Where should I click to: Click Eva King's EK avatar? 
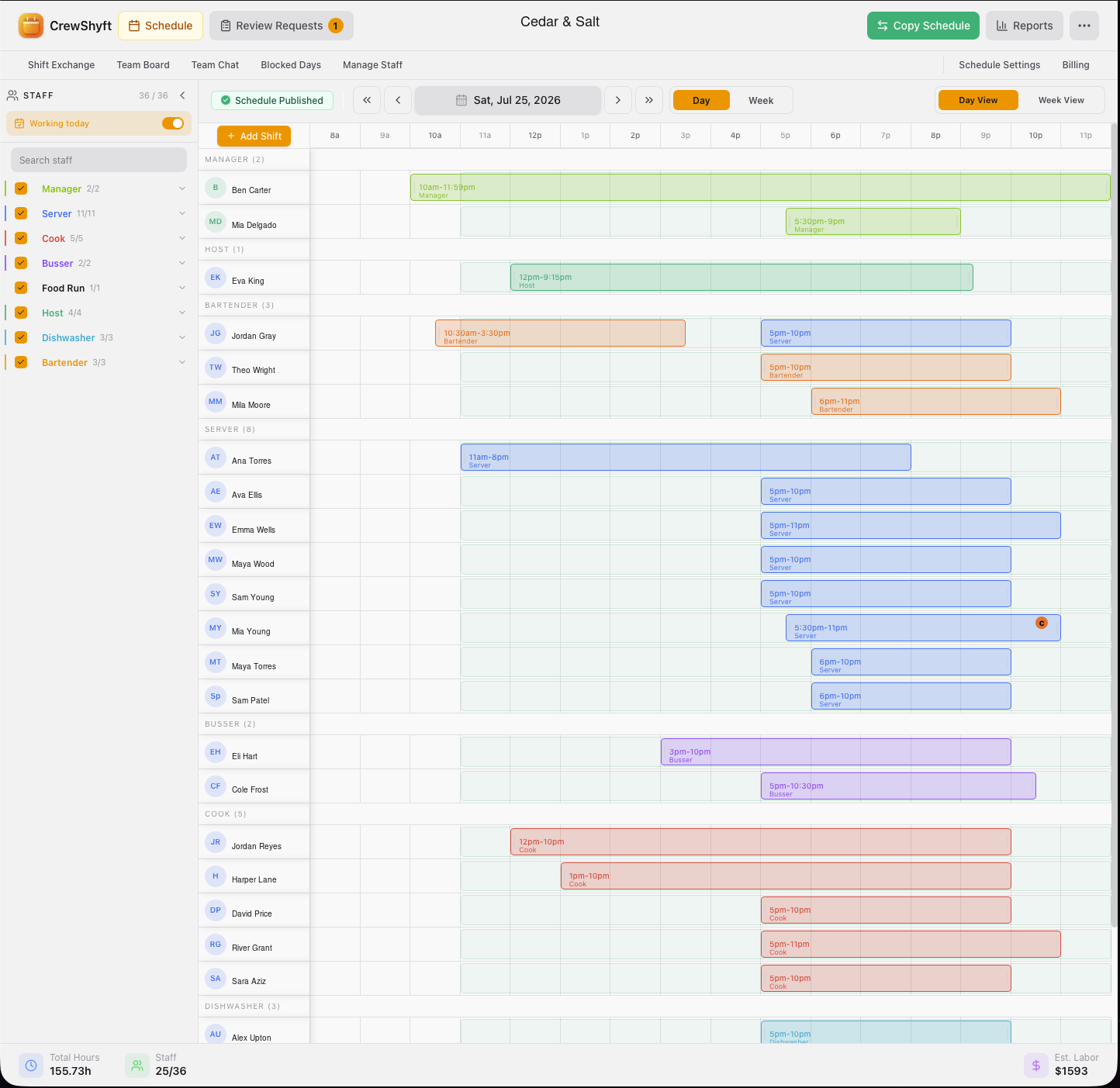(x=216, y=278)
